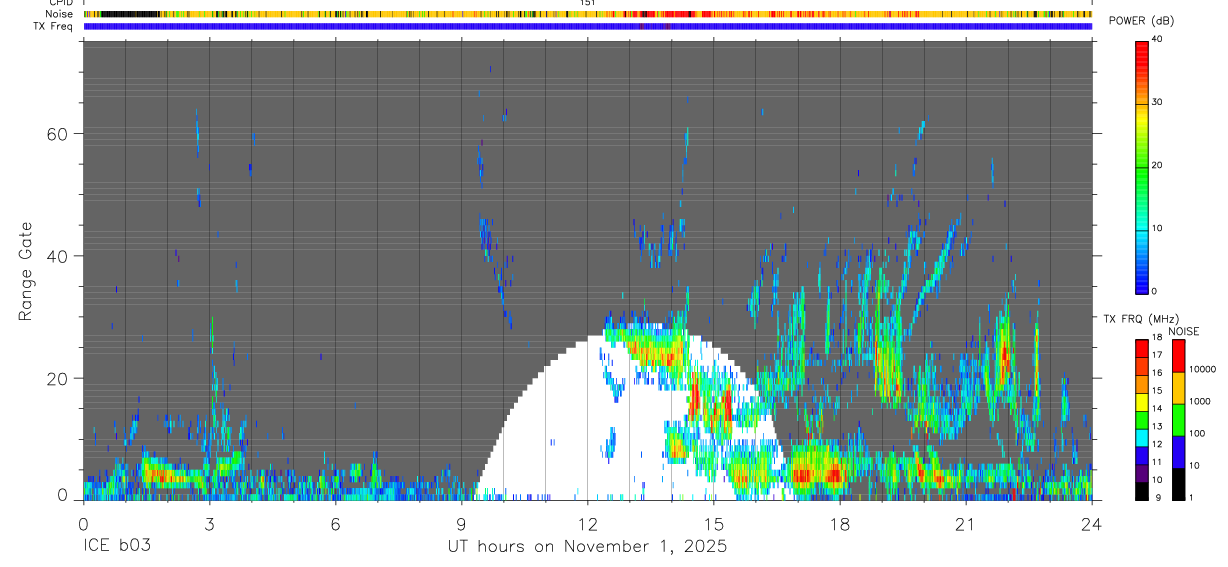This screenshot has height=567, width=1228.
Task: Click the 21 tick on UT hours axis
Action: pyautogui.click(x=966, y=524)
